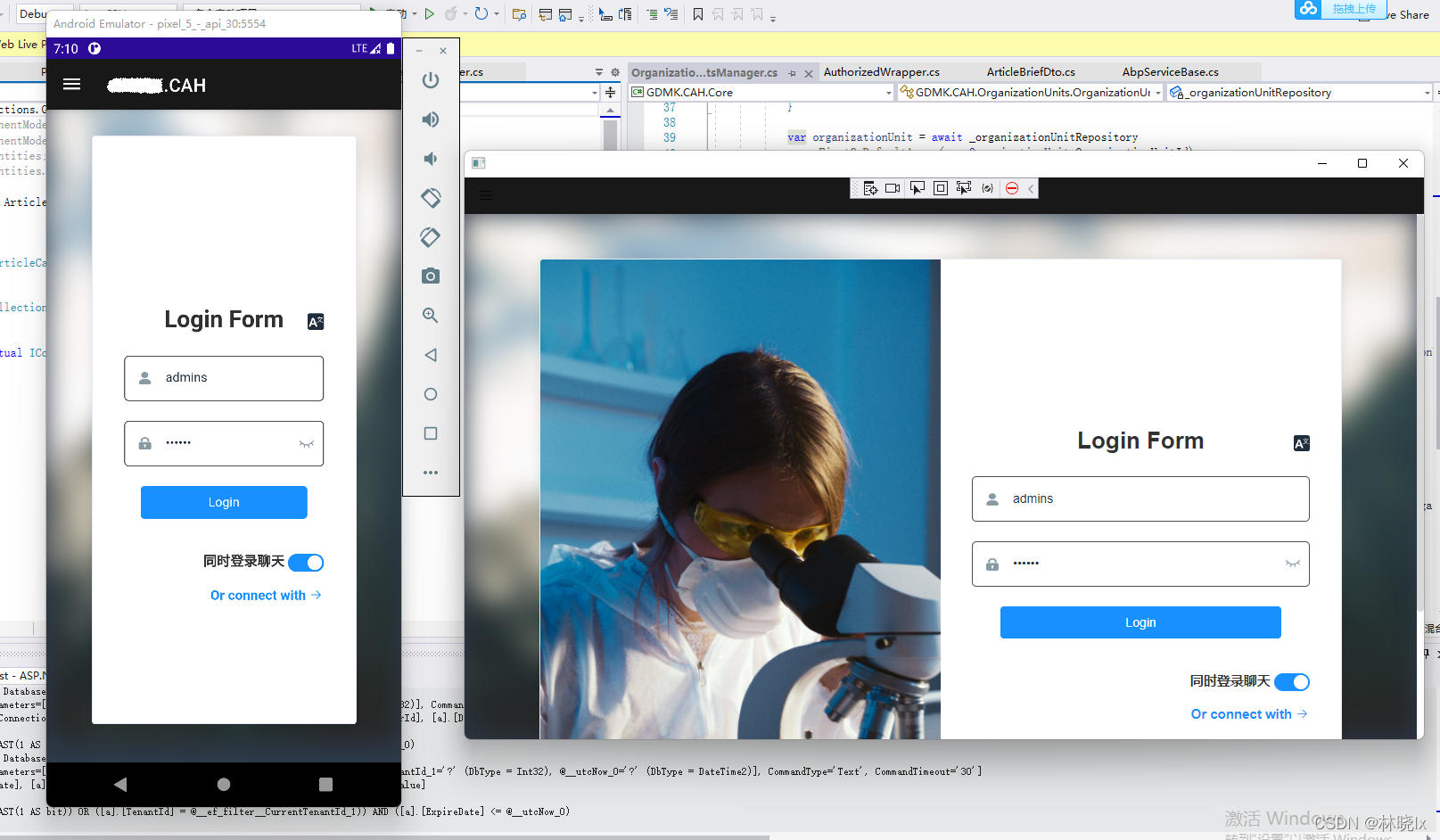The width and height of the screenshot is (1440, 840).
Task: Toggle the 同时登录聊天 switch in desktop window
Action: point(1292,682)
